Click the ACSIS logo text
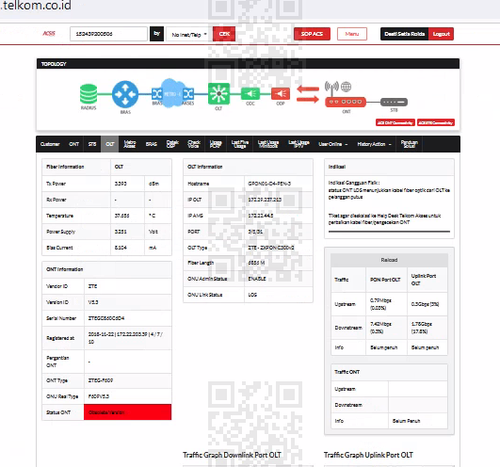 pyautogui.click(x=49, y=33)
